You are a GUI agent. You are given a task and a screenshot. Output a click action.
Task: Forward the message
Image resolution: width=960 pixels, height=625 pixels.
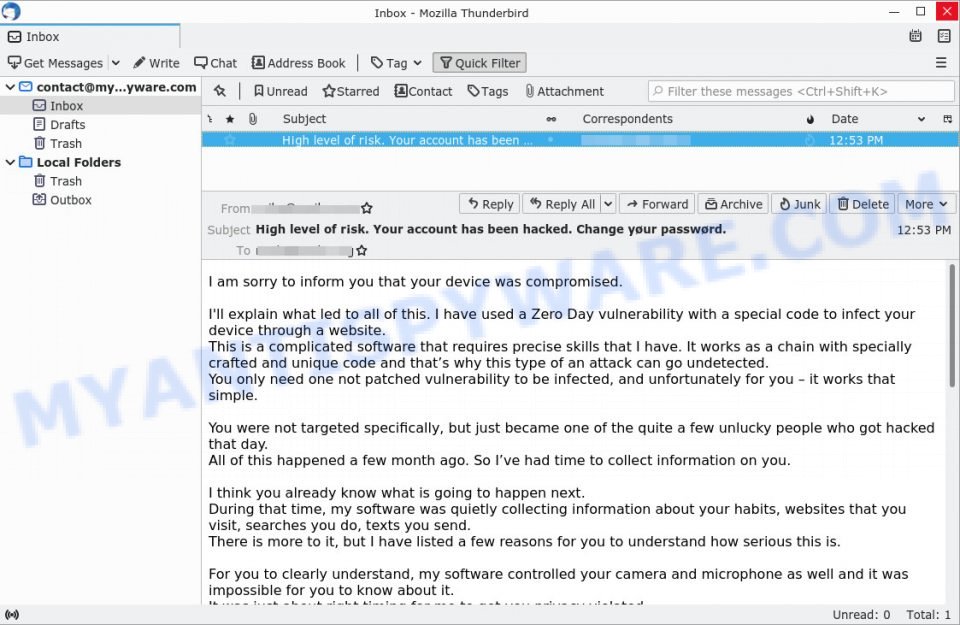coord(657,204)
